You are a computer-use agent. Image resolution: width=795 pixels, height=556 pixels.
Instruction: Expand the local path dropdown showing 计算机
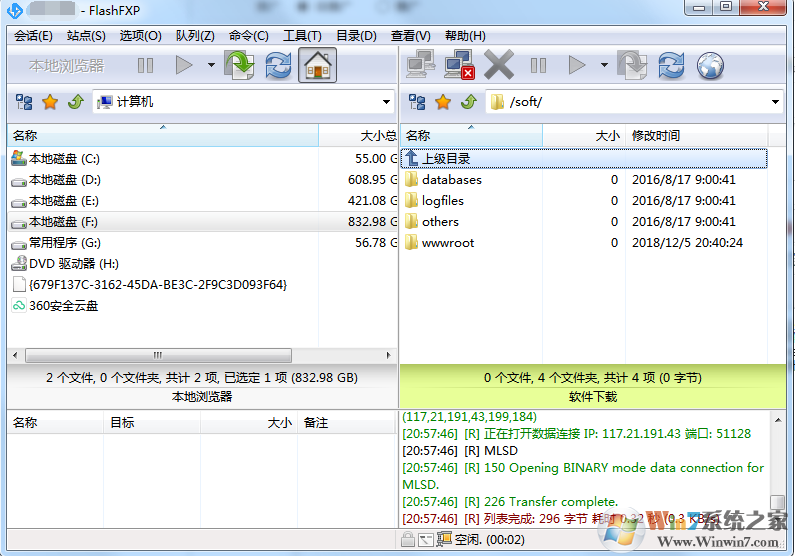point(386,102)
